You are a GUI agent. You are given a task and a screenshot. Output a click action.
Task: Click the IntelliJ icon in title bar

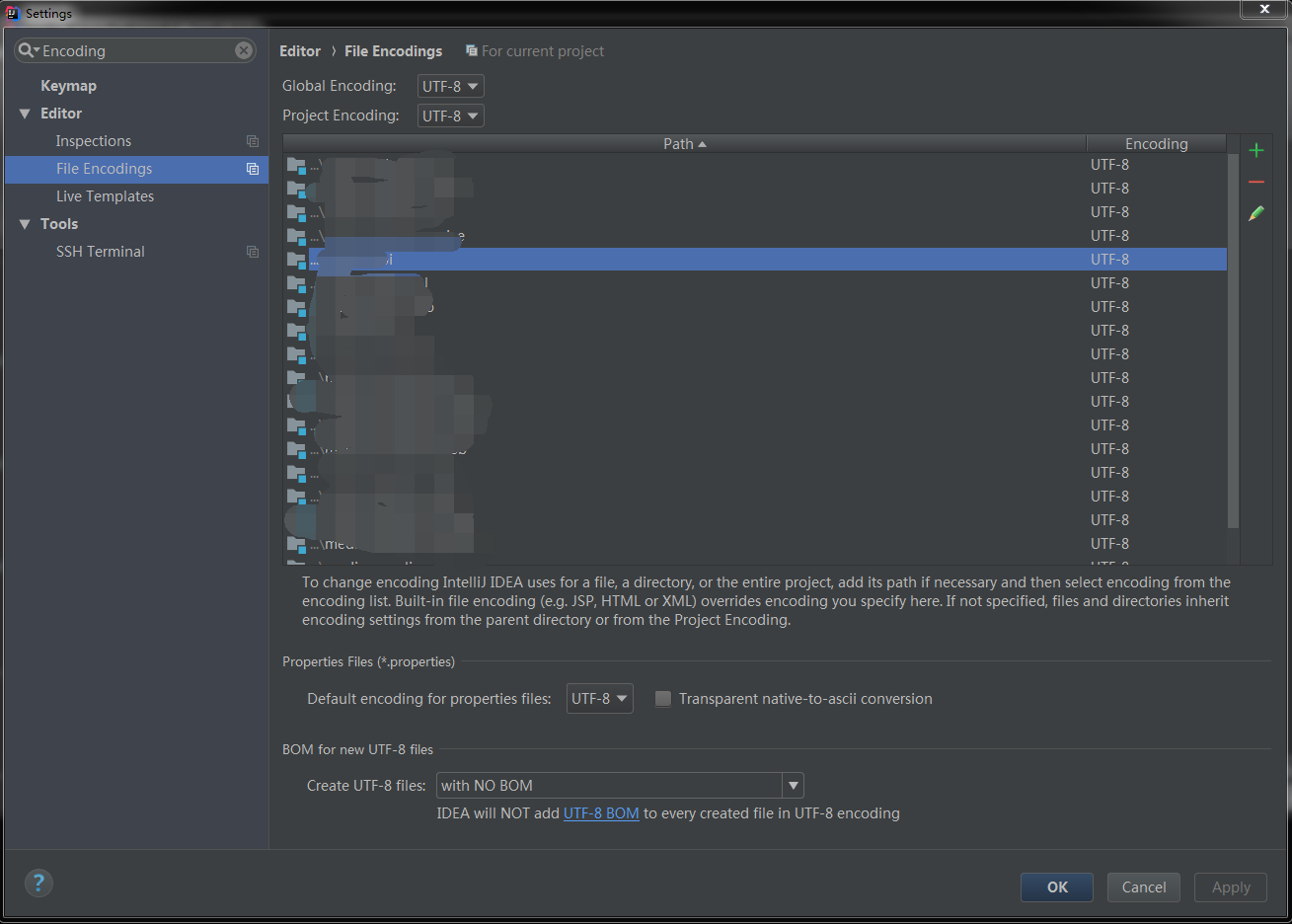tap(13, 13)
